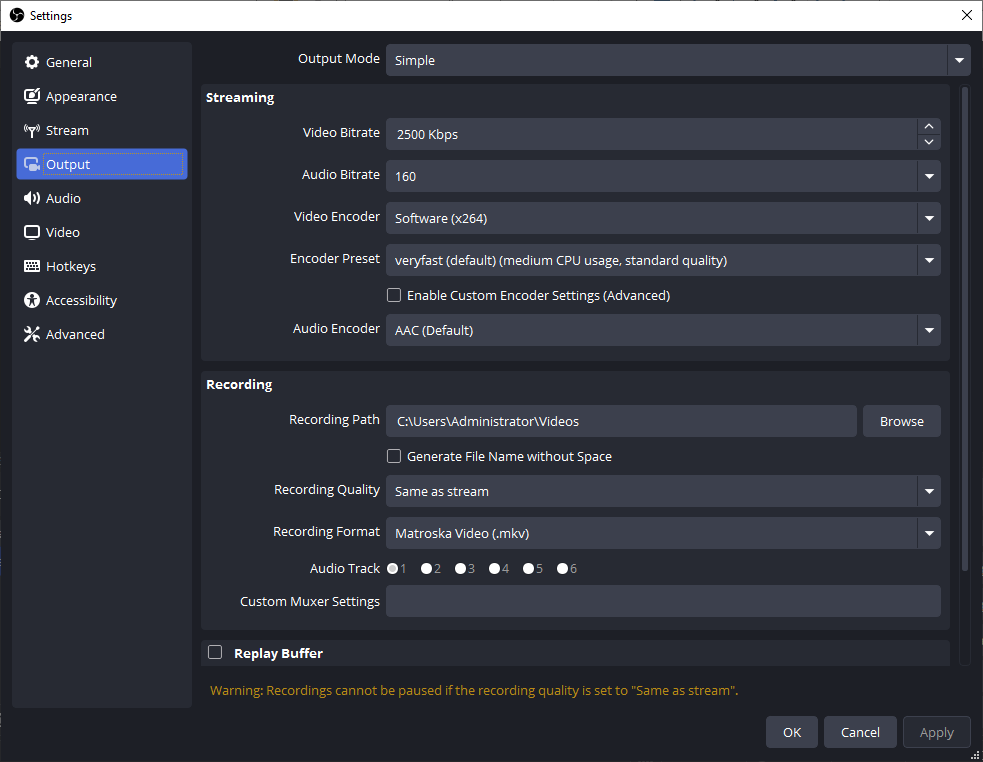Expand the Recording Format dropdown
This screenshot has height=762, width=983.
pos(929,533)
